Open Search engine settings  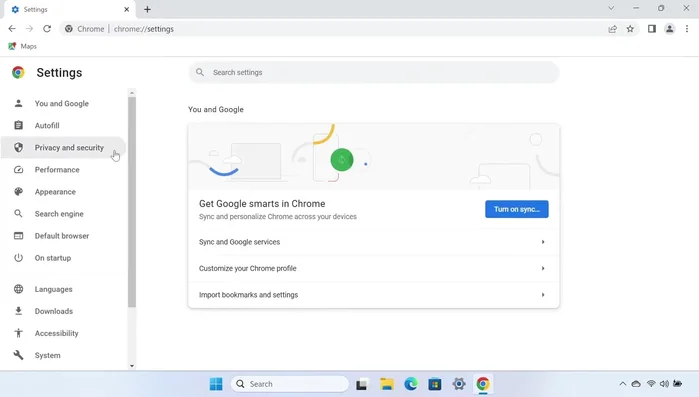(x=59, y=214)
